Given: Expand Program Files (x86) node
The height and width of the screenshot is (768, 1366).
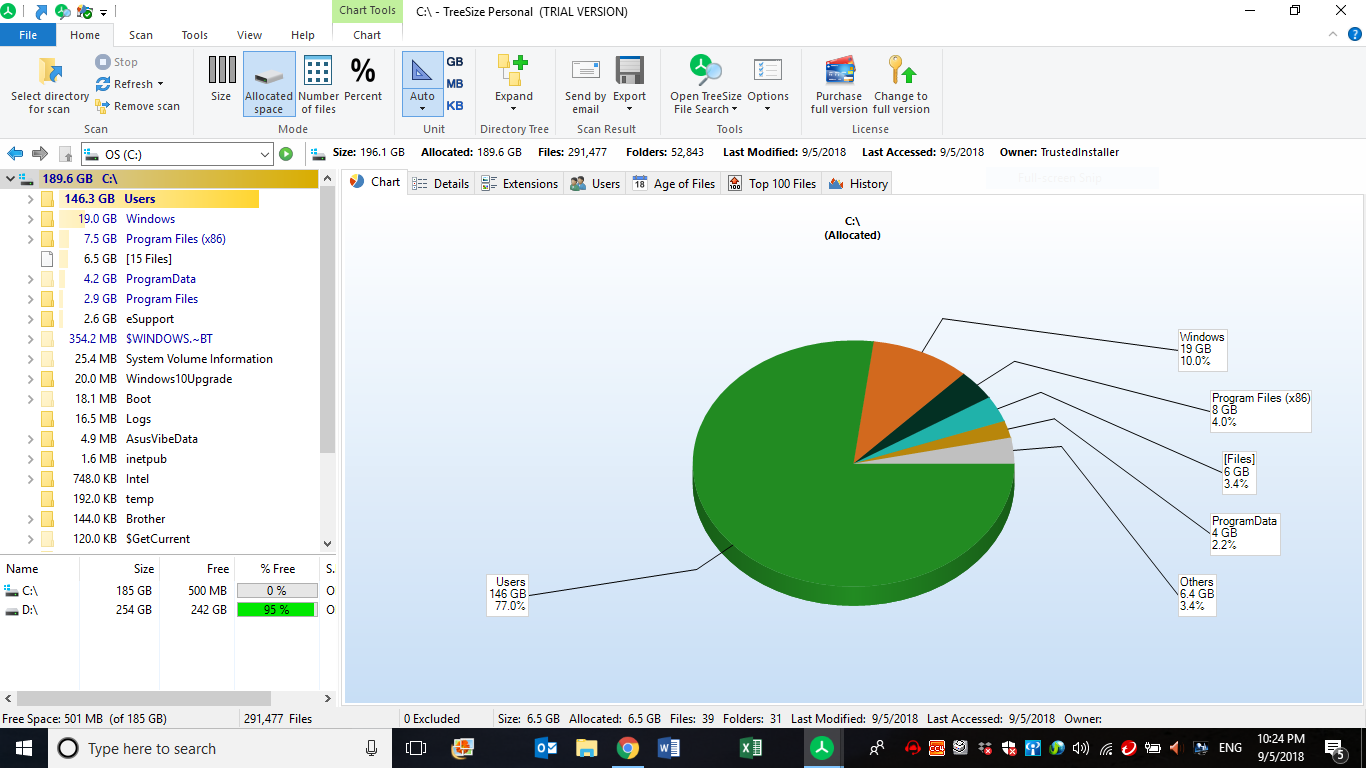Looking at the screenshot, I should (x=31, y=239).
